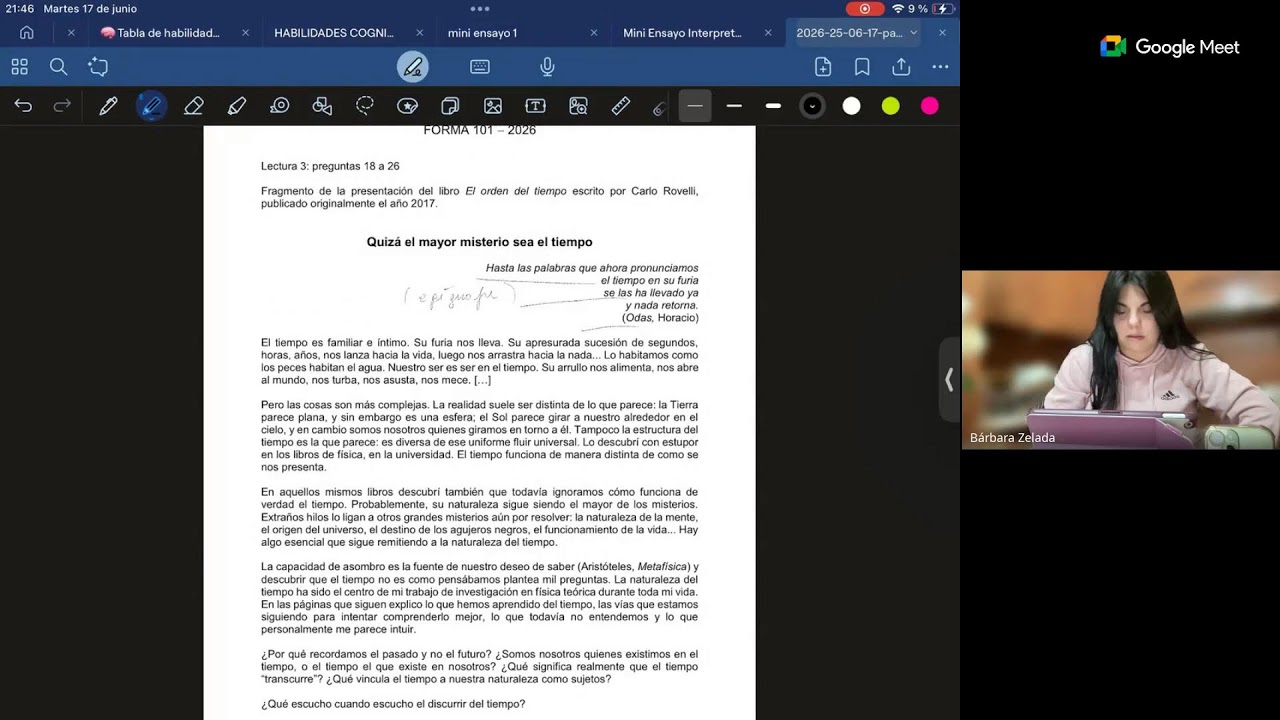Select Bárbara Zelada's video tile
The image size is (1280, 720).
click(x=1121, y=360)
